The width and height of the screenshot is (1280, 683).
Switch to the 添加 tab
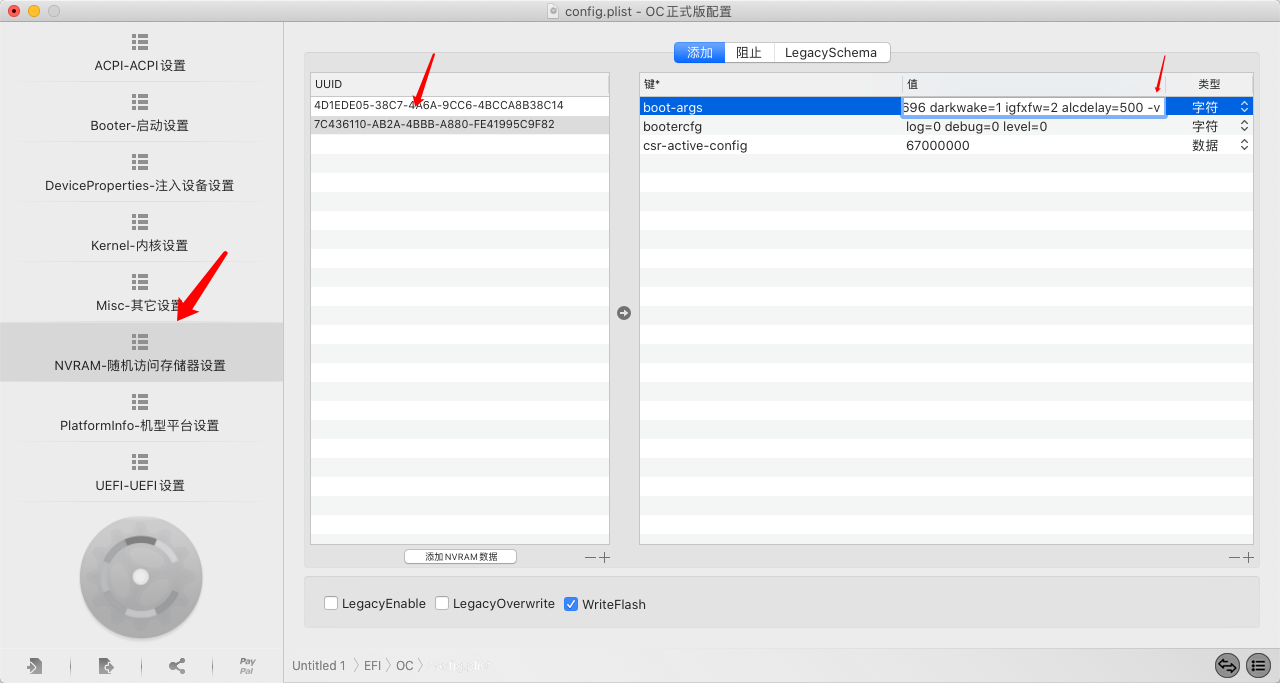pos(699,53)
